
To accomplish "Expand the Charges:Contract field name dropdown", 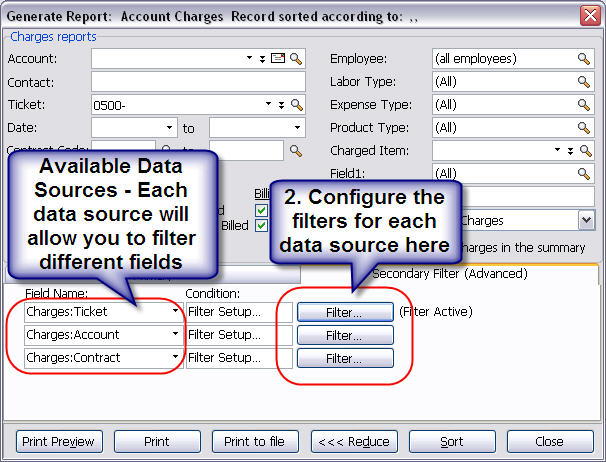I will (176, 358).
